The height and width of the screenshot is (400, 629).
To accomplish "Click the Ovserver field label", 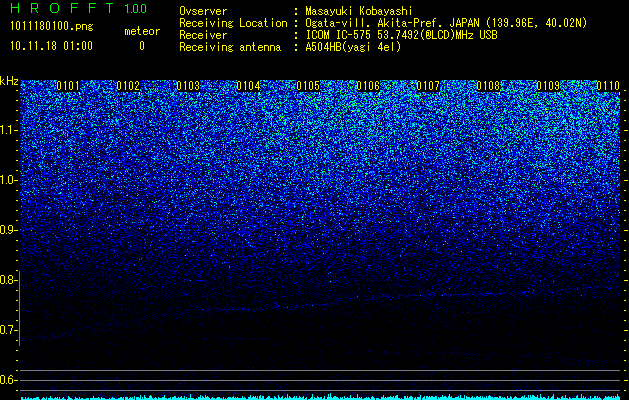I will pos(203,11).
